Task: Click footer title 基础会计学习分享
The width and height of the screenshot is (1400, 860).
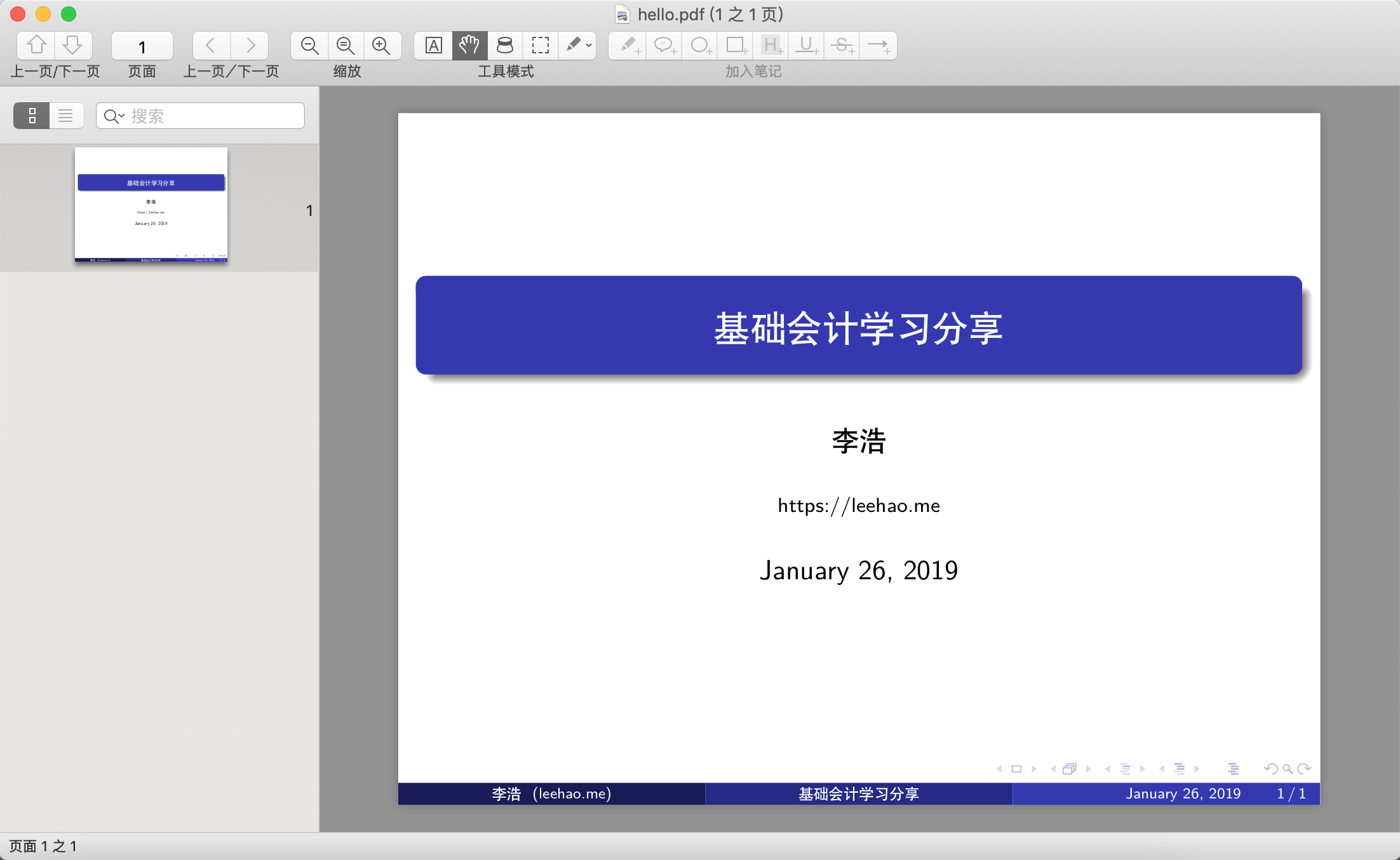Action: (x=859, y=793)
